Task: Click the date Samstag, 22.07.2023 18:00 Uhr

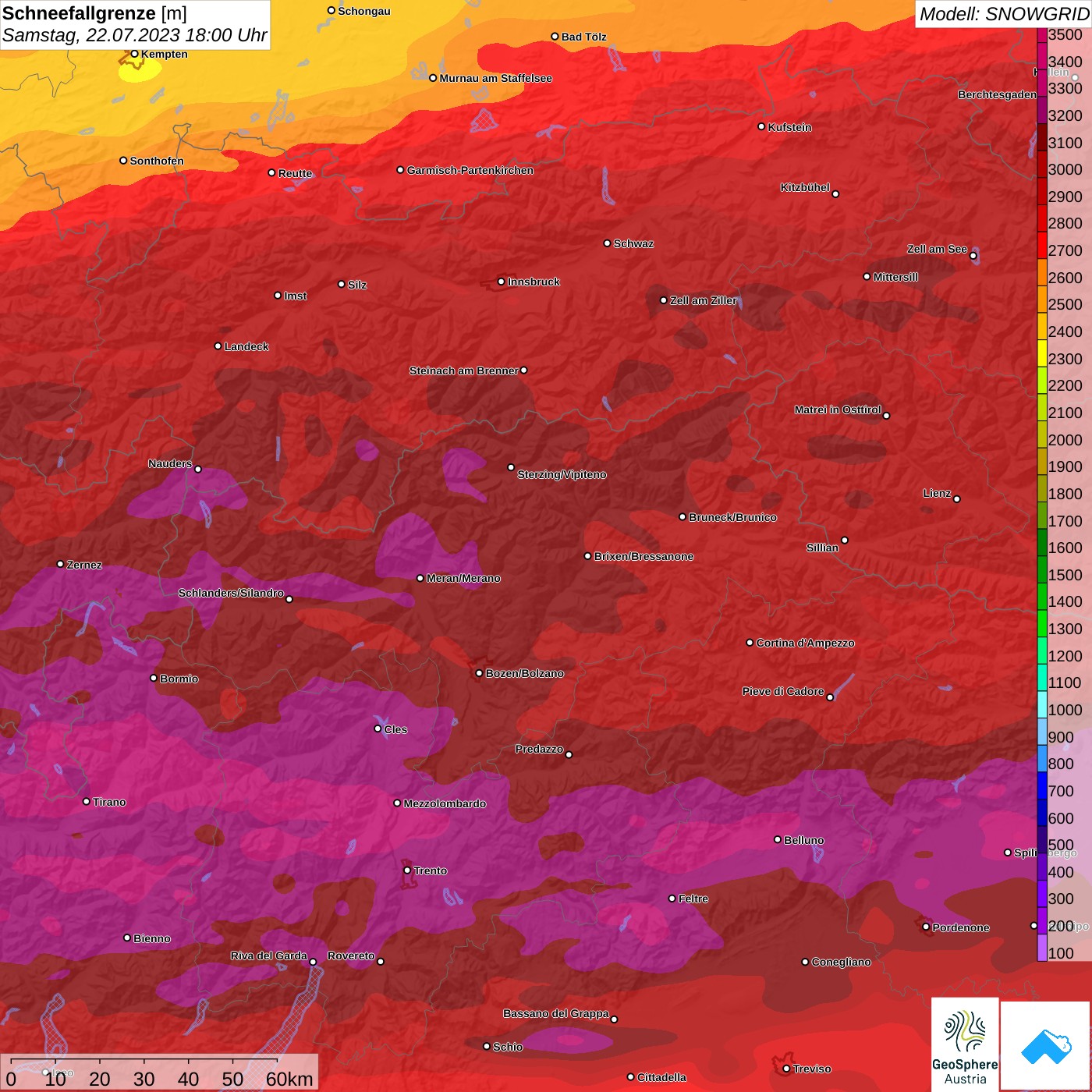Action: pos(134,35)
